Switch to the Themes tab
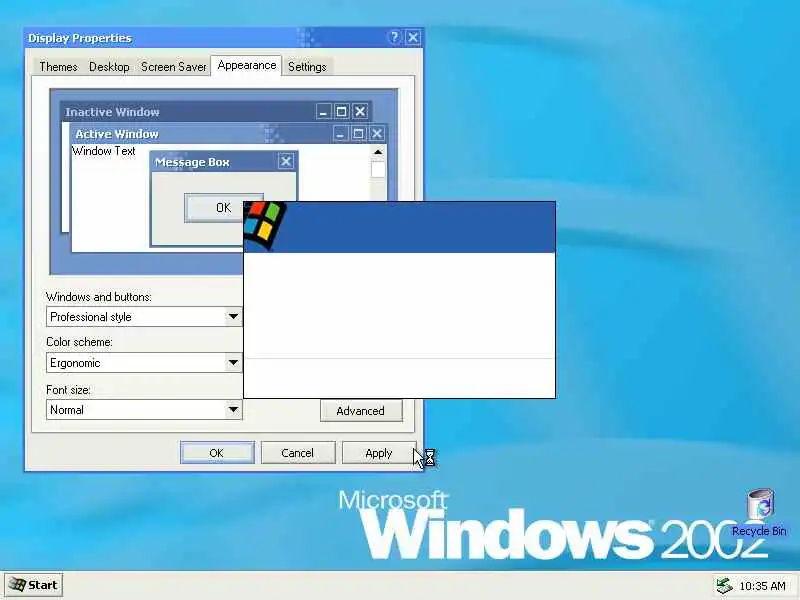This screenshot has height=600, width=800. tap(58, 67)
